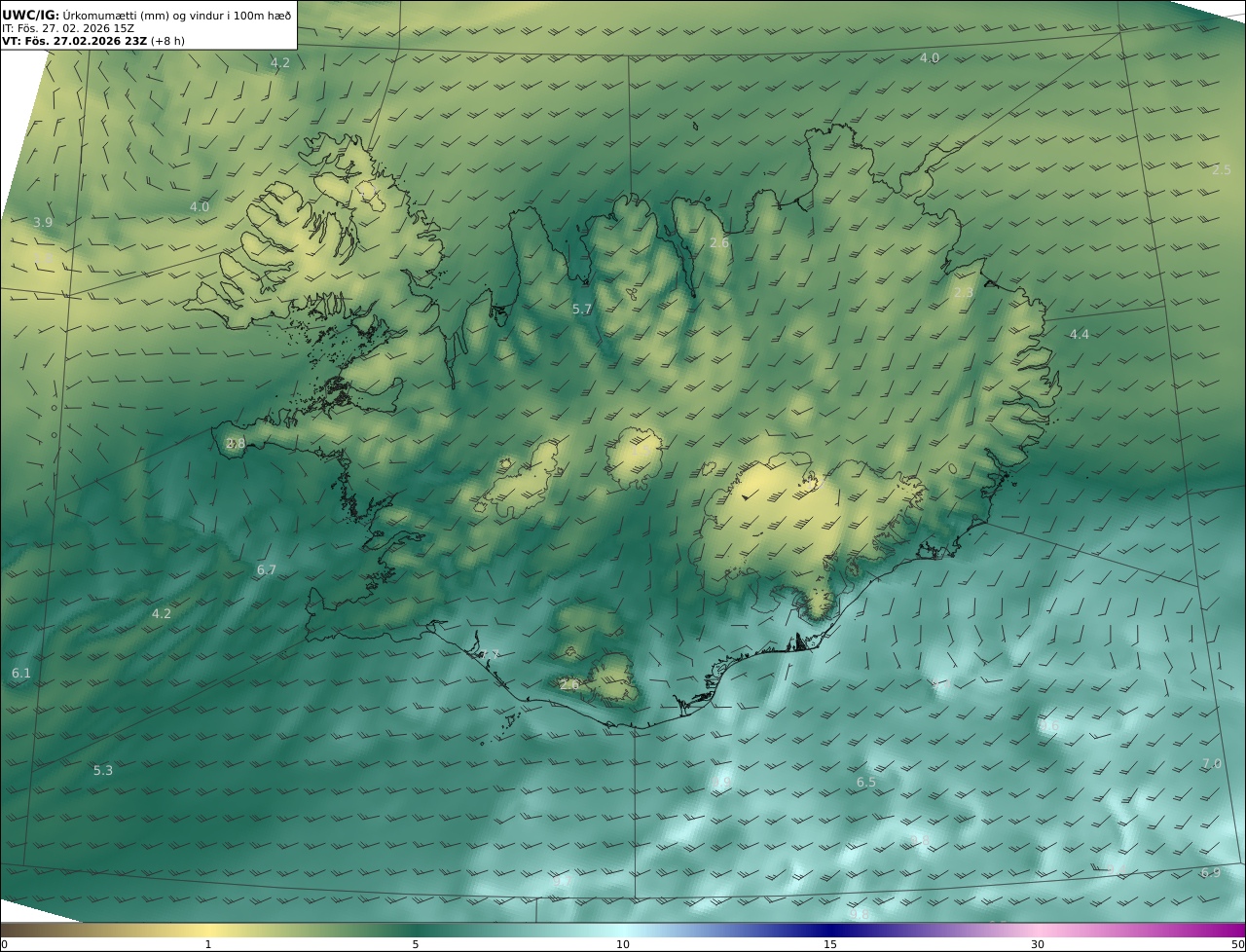Click the map title "UWC/IG: Úrkomumætti (mm)" line
Image resolution: width=1246 pixels, height=952 pixels.
pos(147,15)
